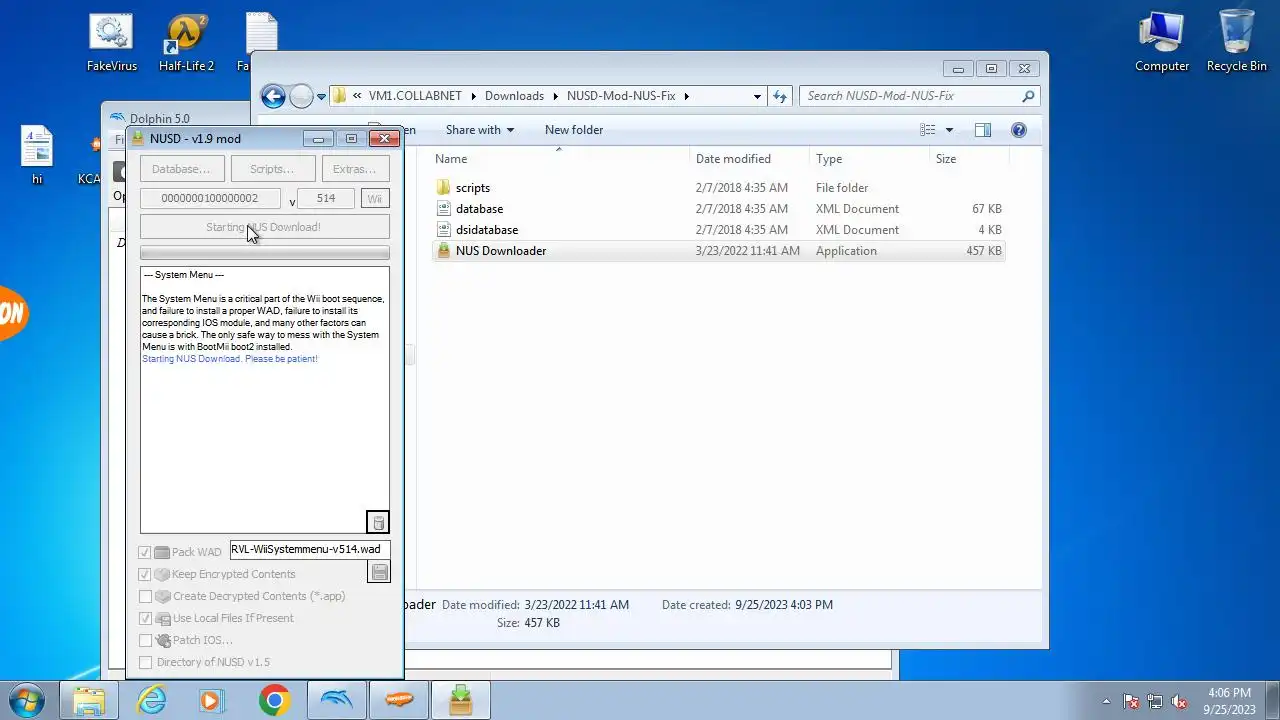Show hidden system tray icons
The height and width of the screenshot is (720, 1280).
tap(1106, 701)
